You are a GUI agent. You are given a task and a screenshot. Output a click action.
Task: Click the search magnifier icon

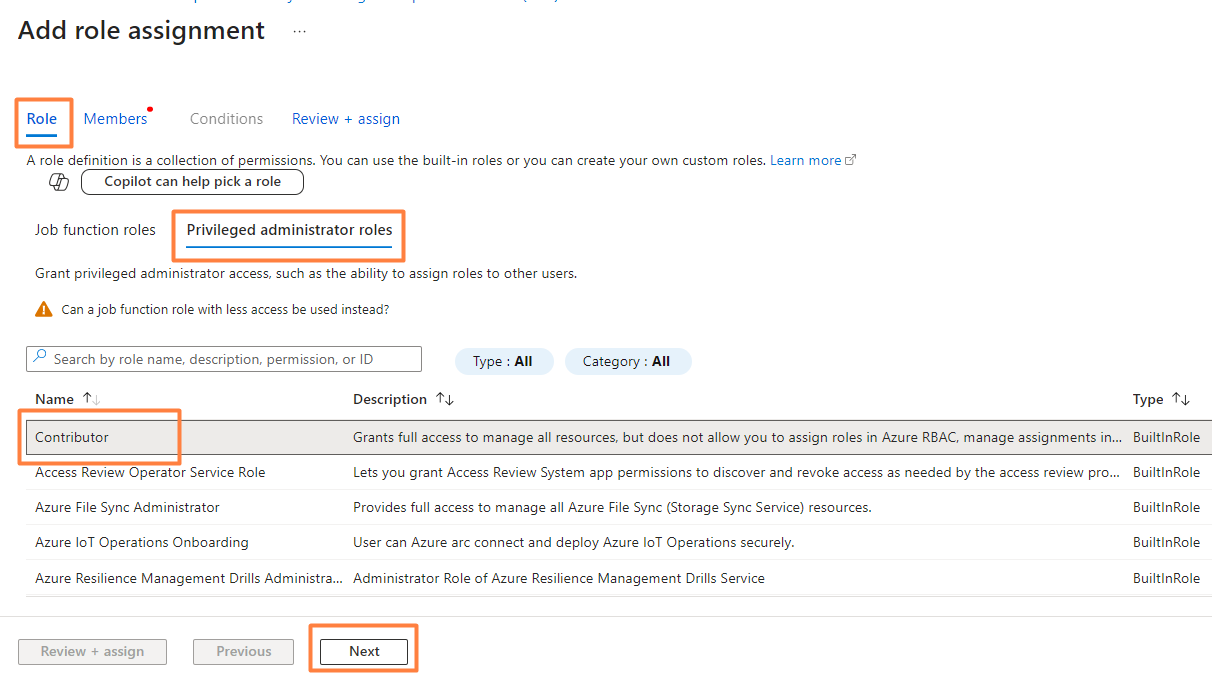(40, 358)
